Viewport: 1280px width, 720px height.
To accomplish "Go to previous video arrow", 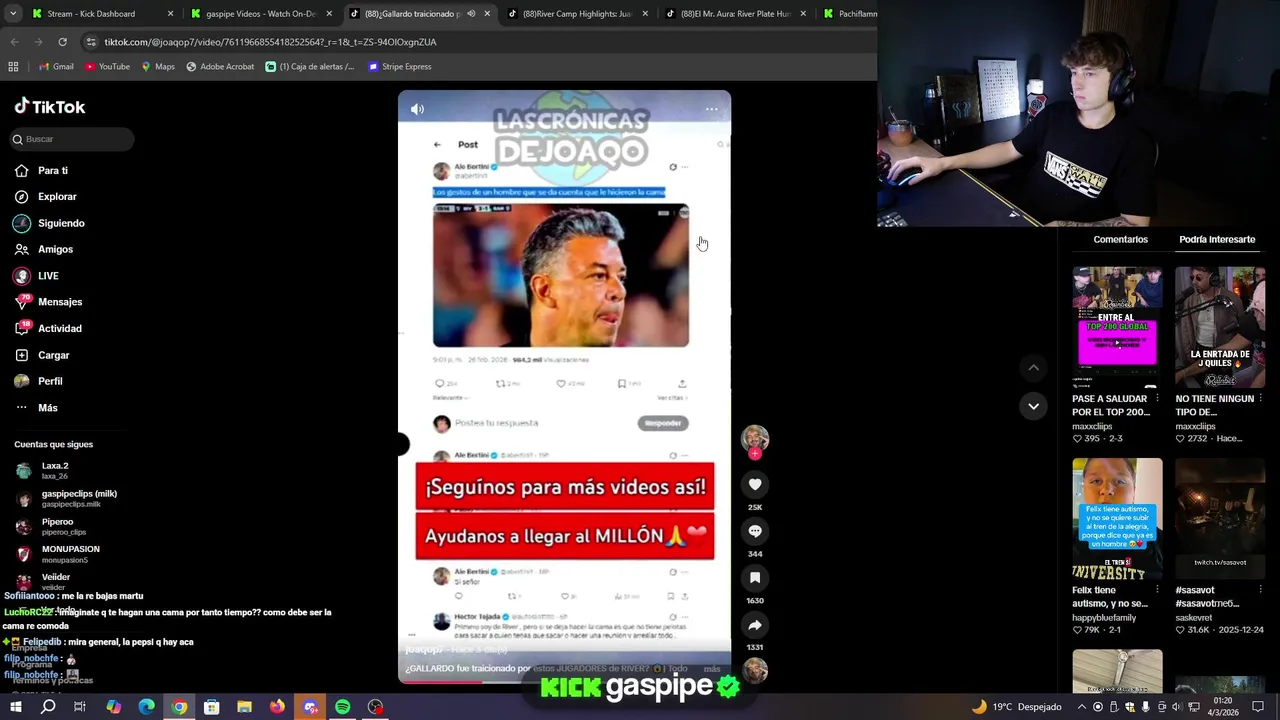I will point(1033,368).
